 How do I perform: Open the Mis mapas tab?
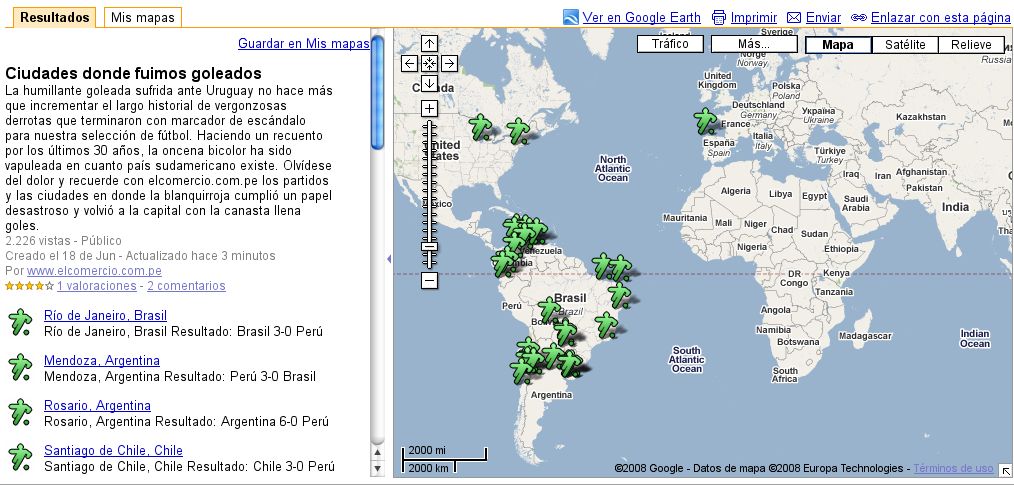(x=143, y=17)
